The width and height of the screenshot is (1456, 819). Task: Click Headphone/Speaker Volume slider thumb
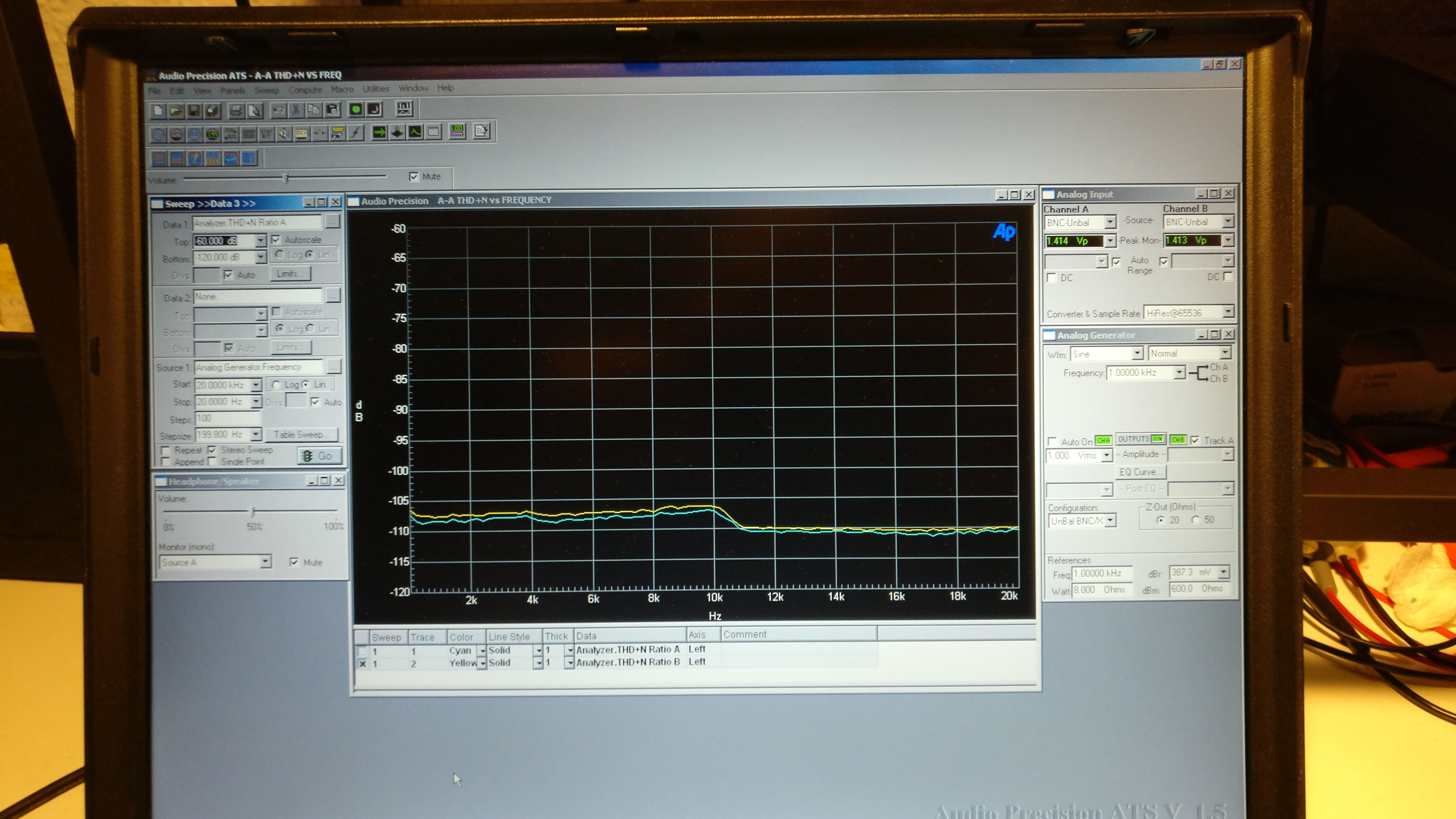(253, 512)
